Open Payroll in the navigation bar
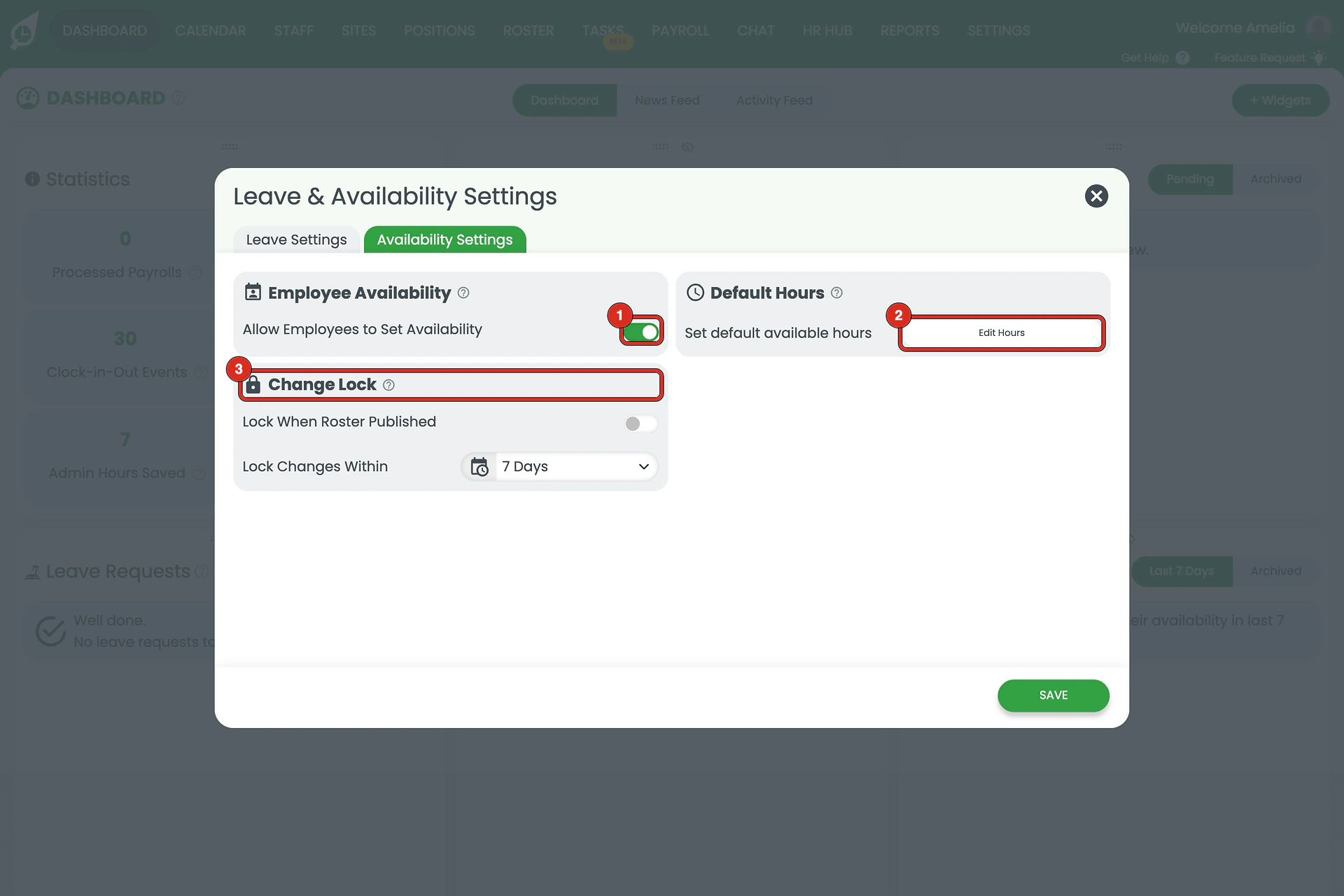This screenshot has height=896, width=1344. pos(680,31)
